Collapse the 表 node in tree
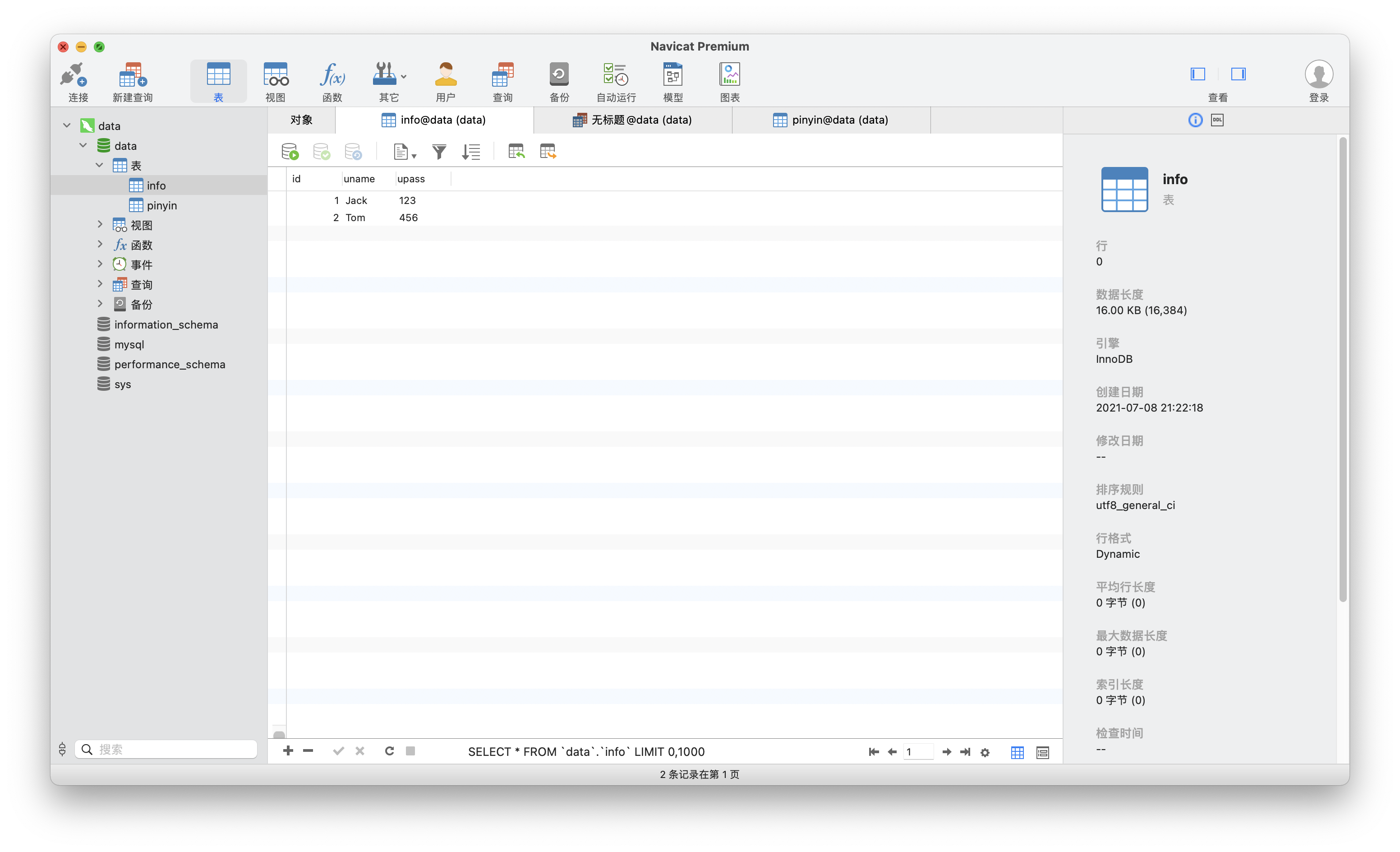1400x852 pixels. coord(99,166)
